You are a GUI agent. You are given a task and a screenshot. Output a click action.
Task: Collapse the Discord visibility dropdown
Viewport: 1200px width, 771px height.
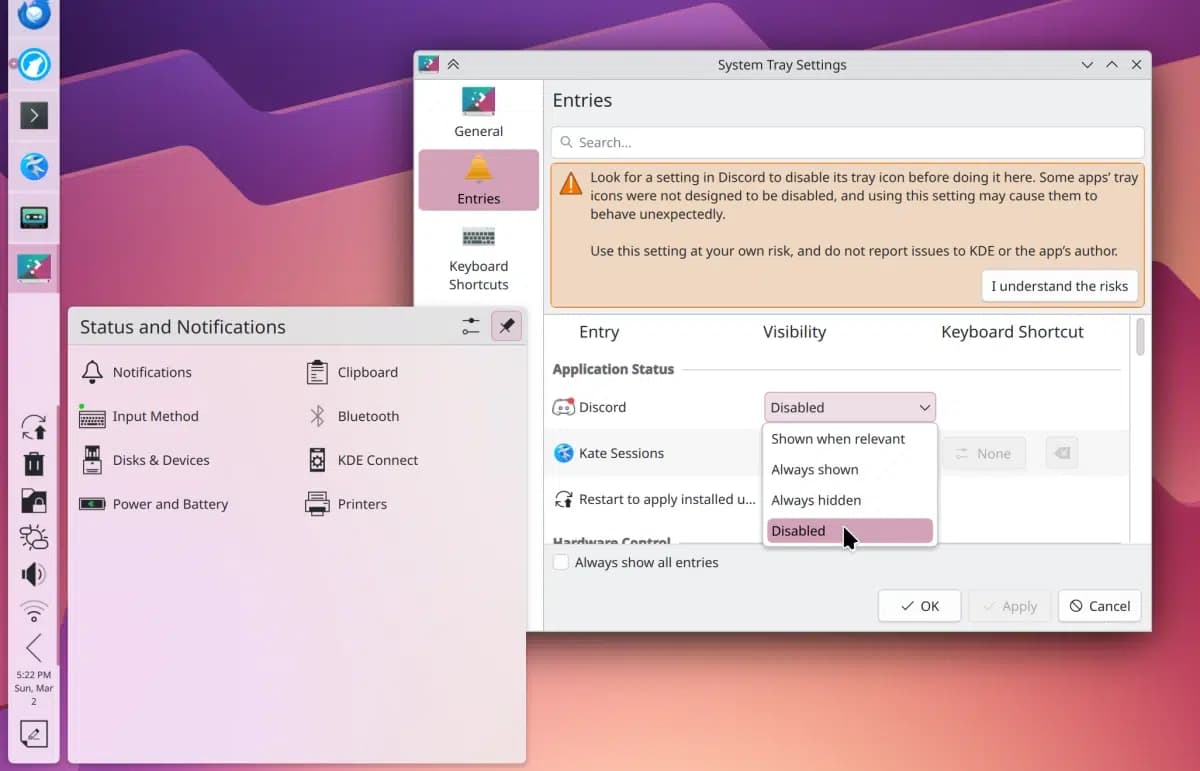(849, 407)
